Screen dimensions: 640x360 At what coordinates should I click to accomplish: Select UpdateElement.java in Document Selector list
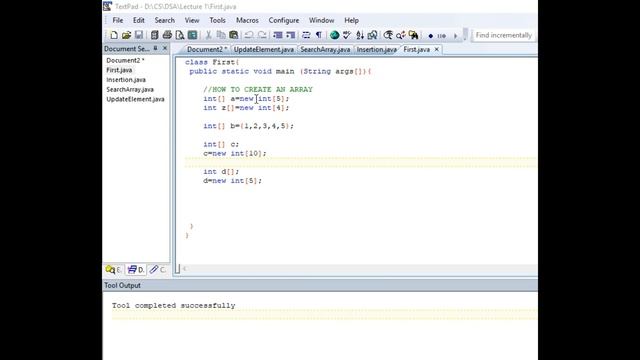(135, 99)
